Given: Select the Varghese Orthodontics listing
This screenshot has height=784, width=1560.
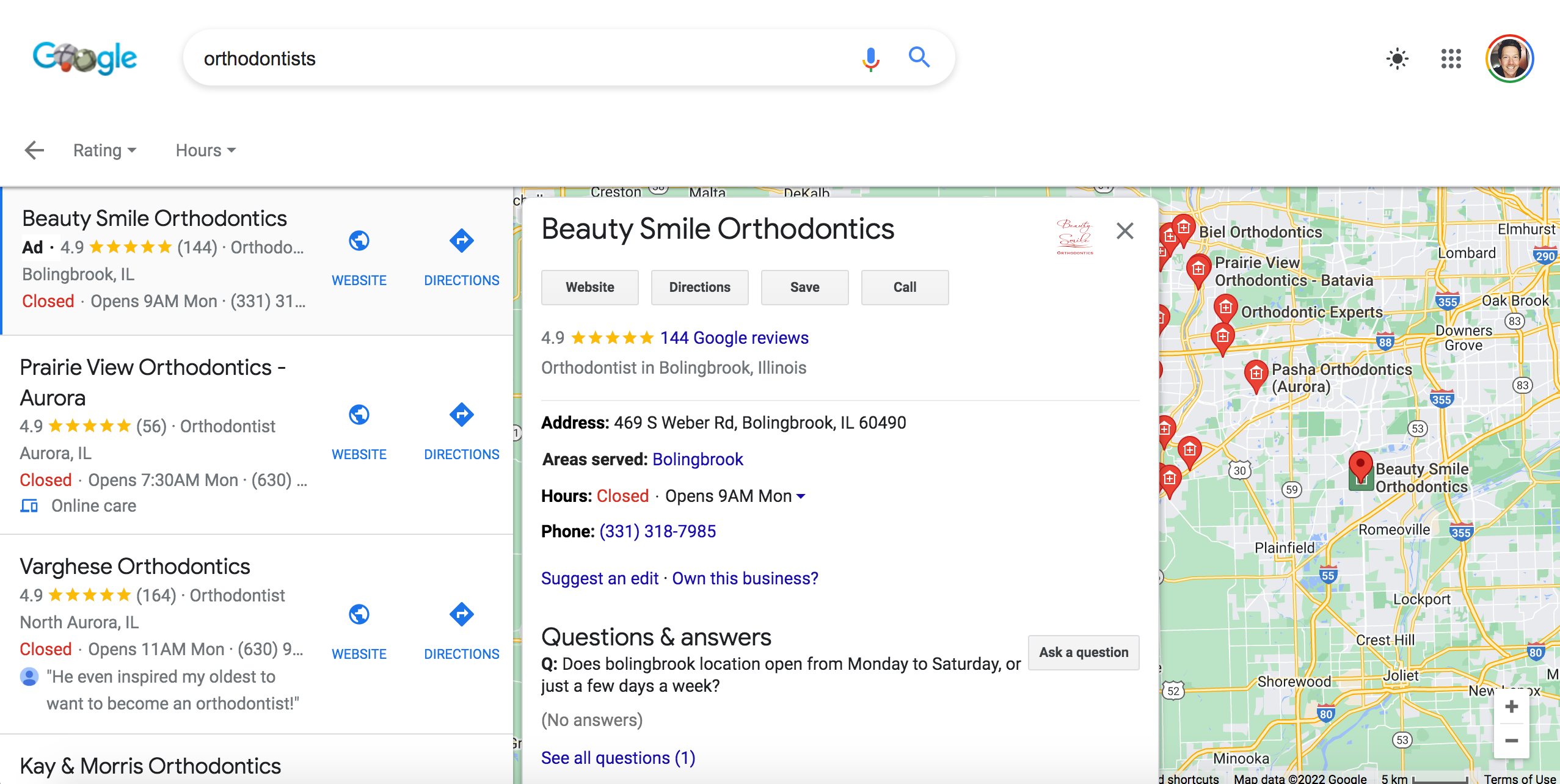Looking at the screenshot, I should tap(135, 567).
